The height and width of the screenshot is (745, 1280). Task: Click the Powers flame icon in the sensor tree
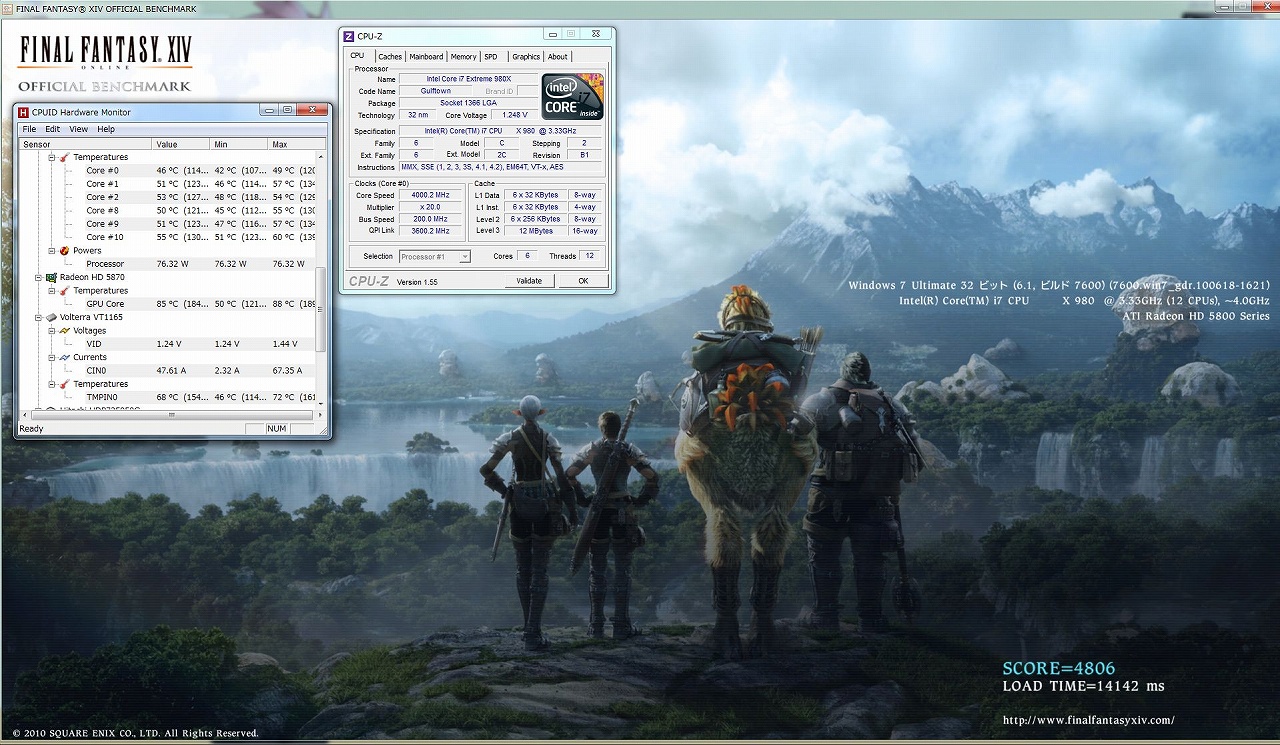point(65,251)
